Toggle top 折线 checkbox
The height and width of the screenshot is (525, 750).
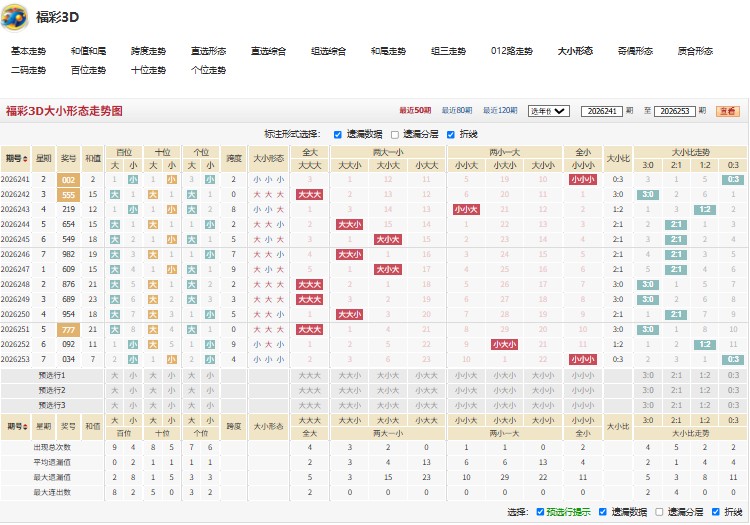click(x=451, y=134)
